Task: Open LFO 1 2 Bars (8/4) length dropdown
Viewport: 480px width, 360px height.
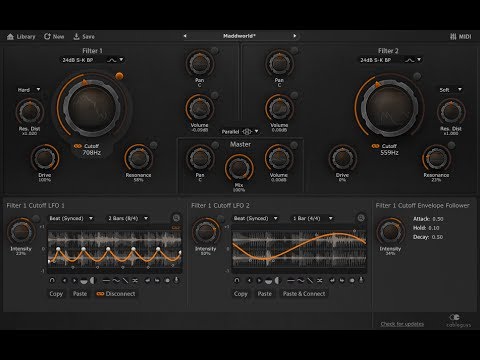Action: click(128, 218)
